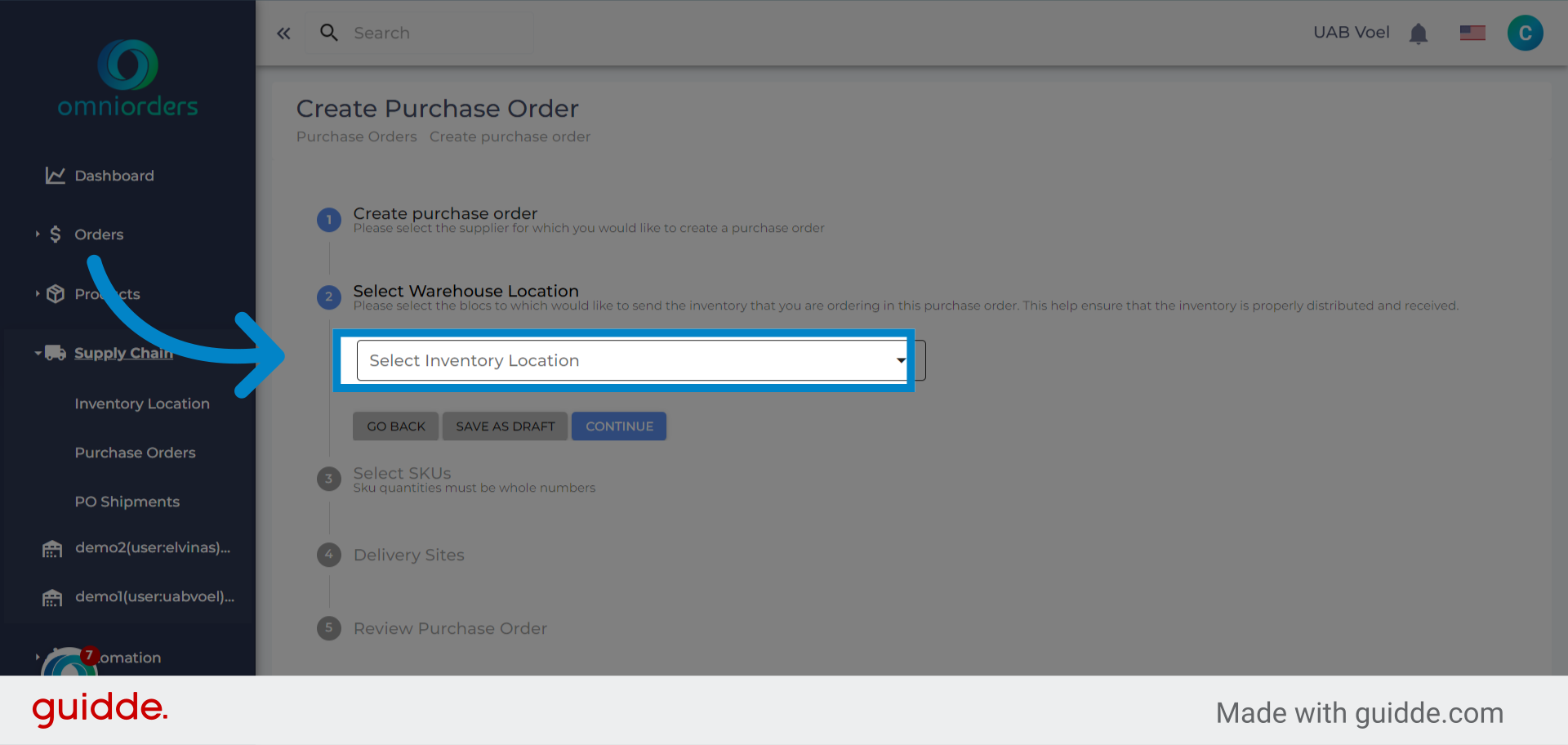Open Dashboard from the sidebar

click(114, 176)
